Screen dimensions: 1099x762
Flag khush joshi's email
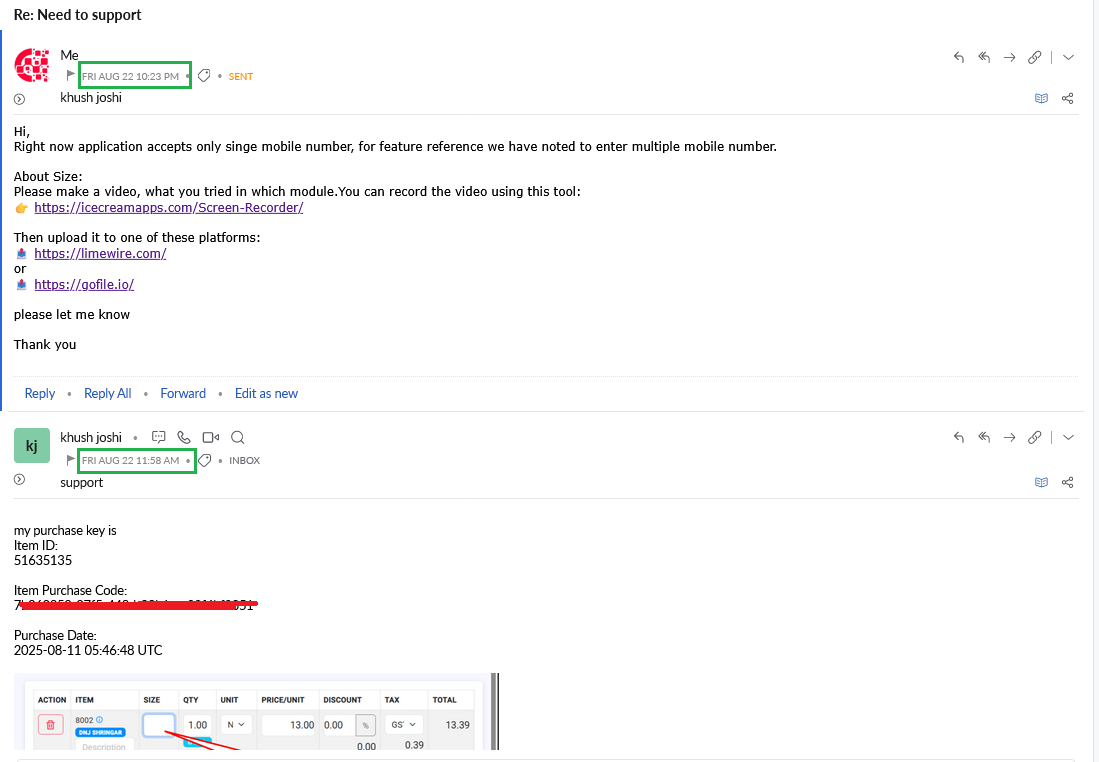coord(70,460)
